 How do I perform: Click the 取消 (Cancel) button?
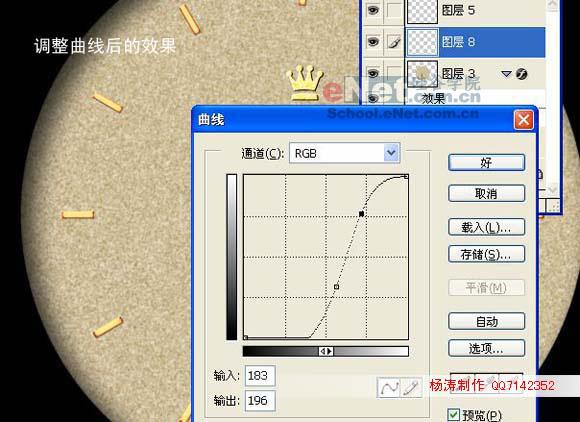tap(486, 193)
